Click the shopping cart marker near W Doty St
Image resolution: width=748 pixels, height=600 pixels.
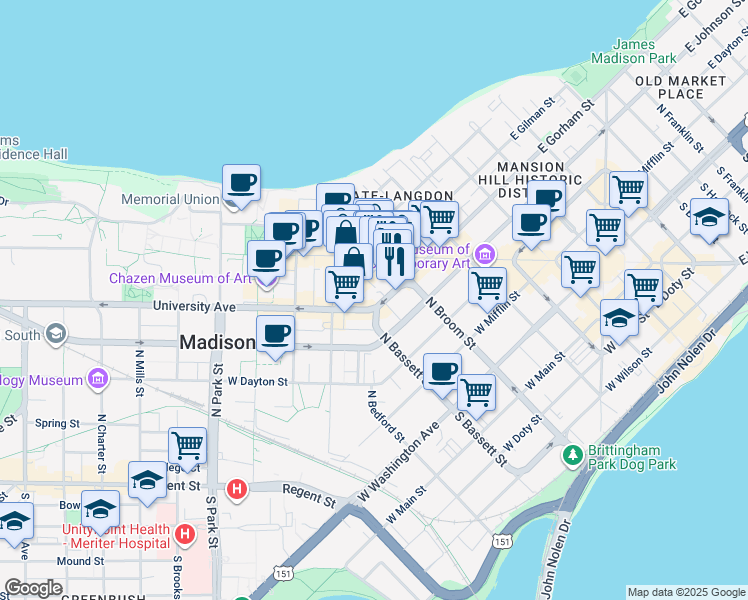coord(644,289)
